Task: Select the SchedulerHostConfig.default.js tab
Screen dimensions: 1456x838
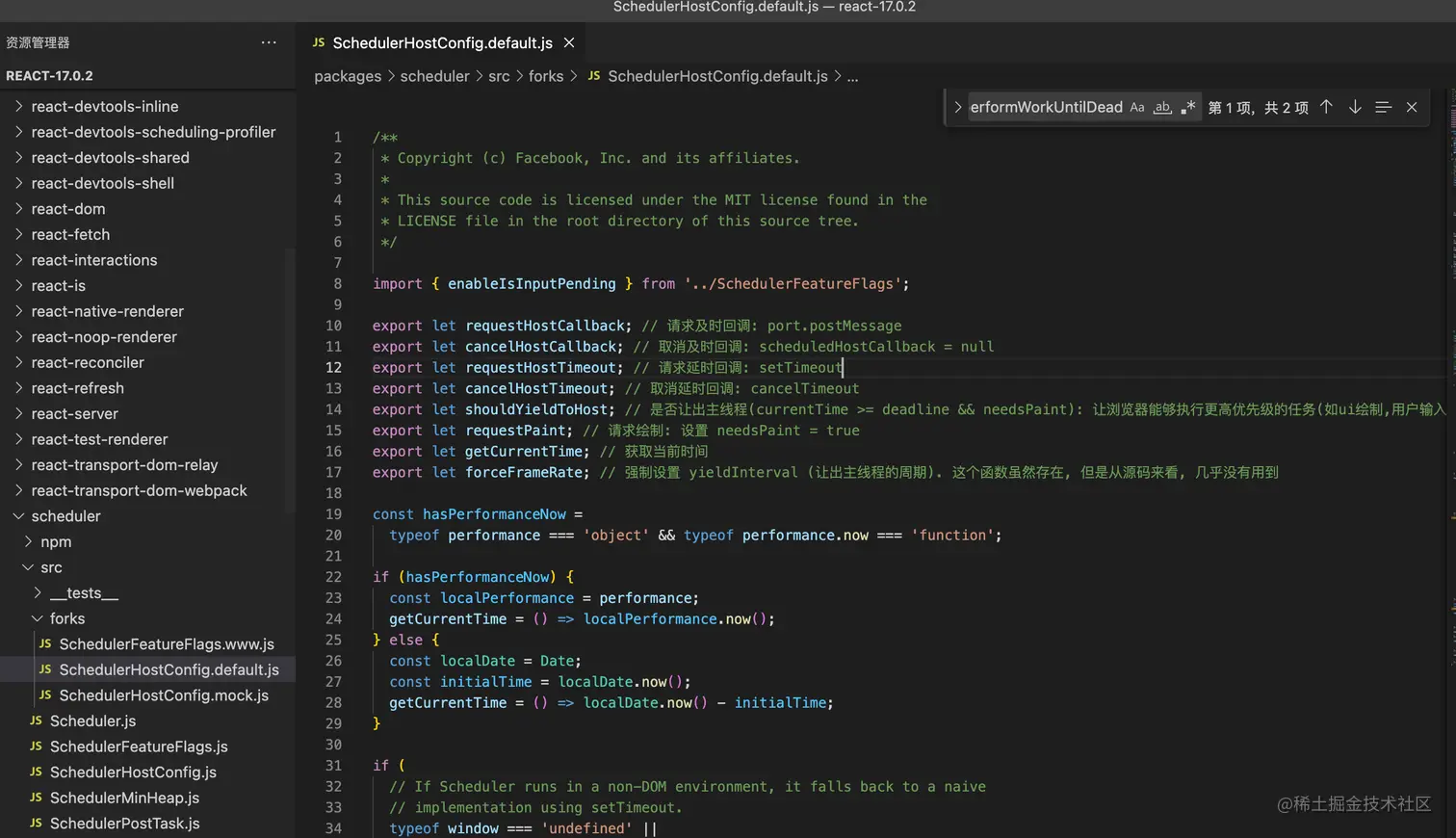Action: point(441,43)
